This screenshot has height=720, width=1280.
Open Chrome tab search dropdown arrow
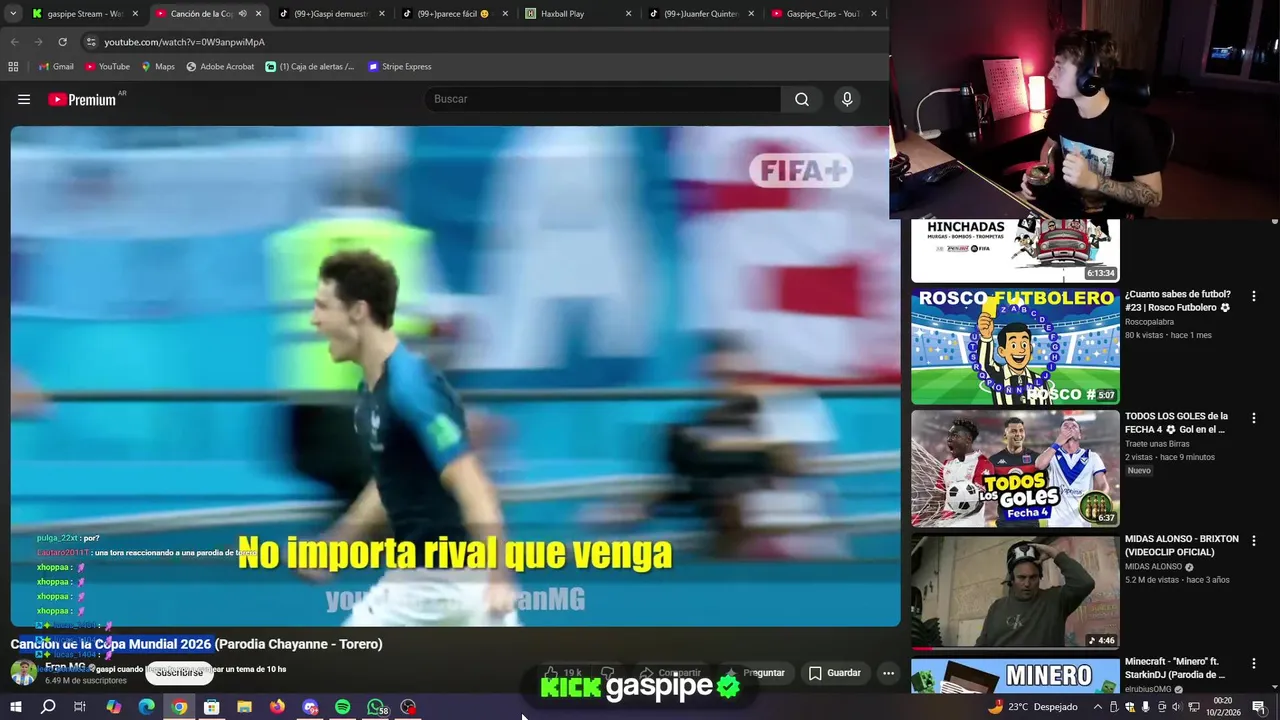pos(13,14)
